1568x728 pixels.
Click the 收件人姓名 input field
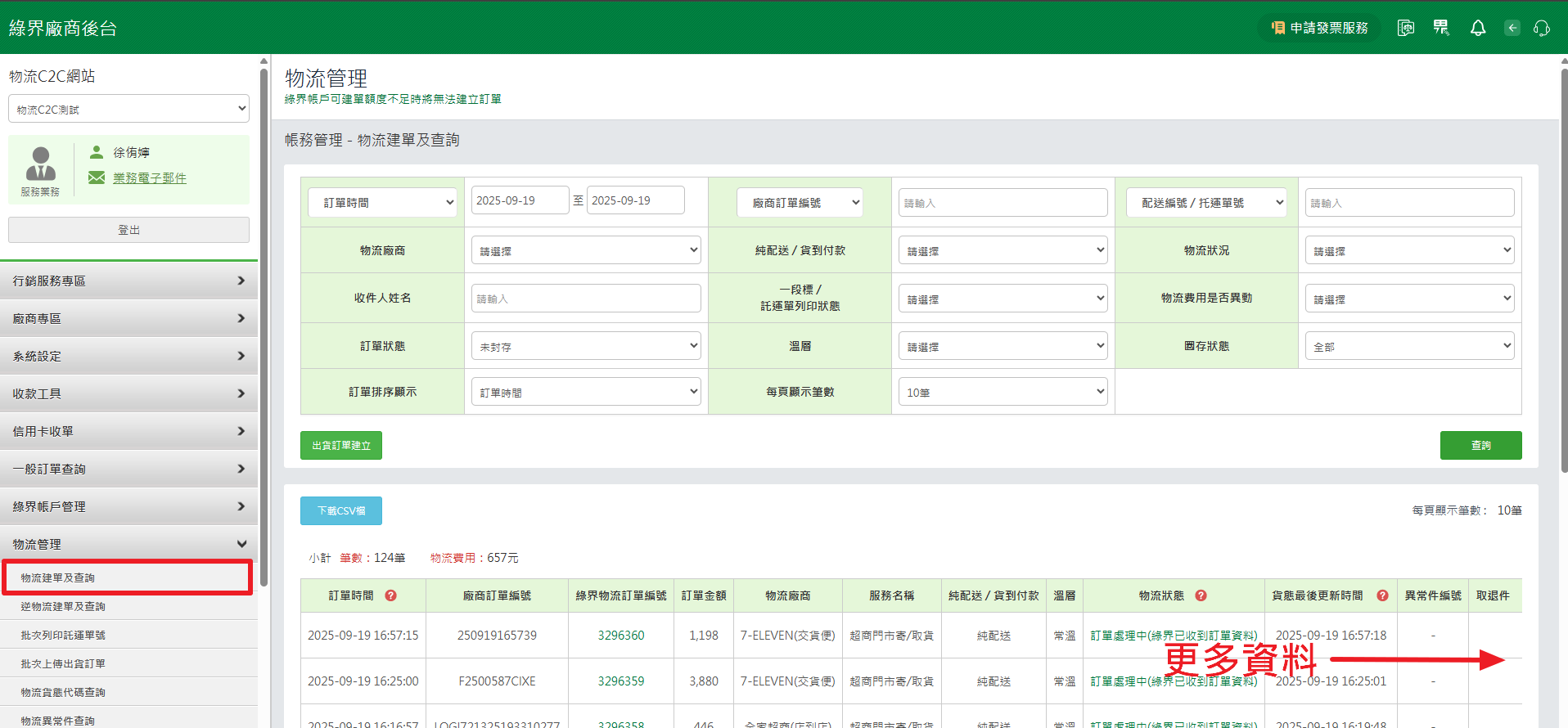586,299
